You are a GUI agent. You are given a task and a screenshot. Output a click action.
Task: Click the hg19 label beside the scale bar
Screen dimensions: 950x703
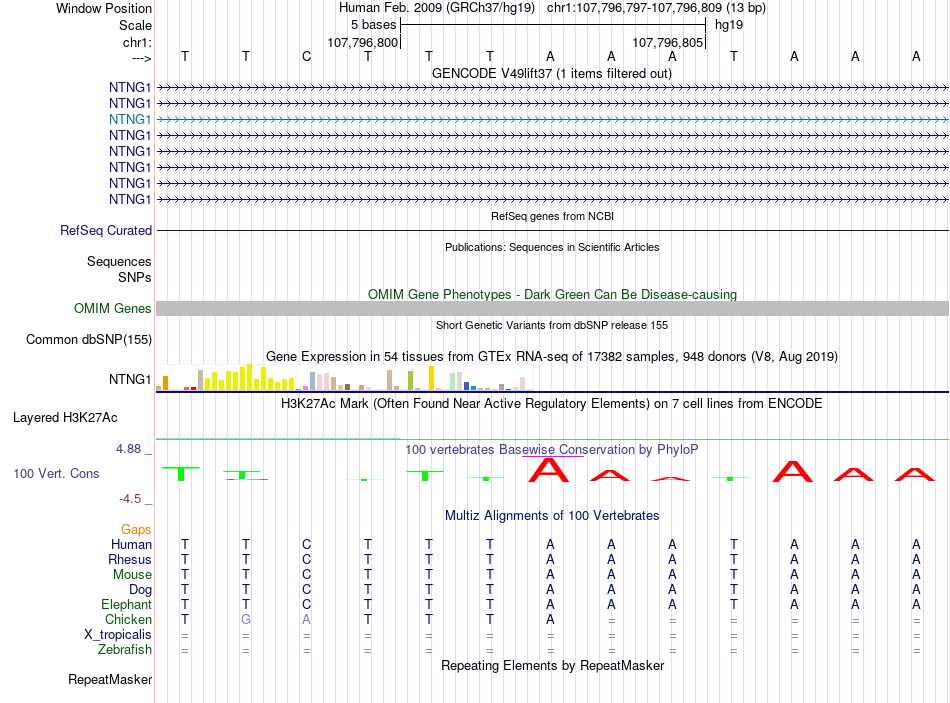[729, 25]
